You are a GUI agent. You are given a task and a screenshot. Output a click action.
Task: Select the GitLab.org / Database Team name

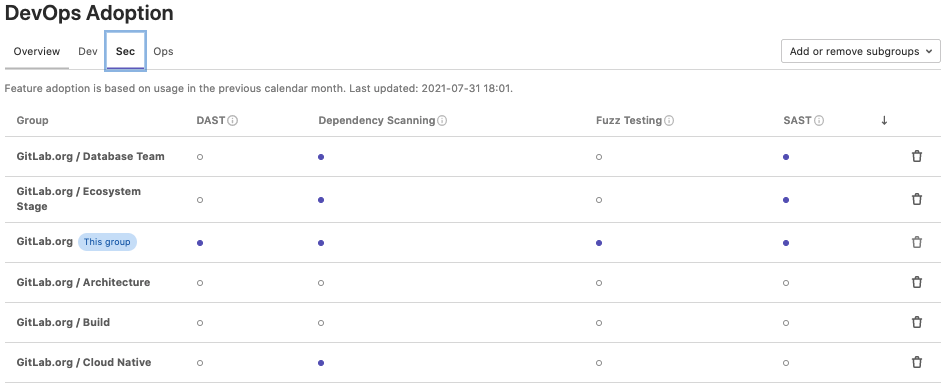pyautogui.click(x=91, y=156)
